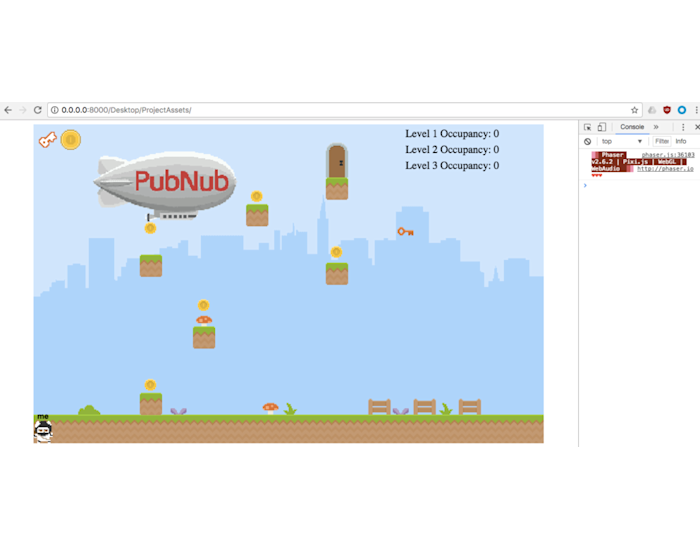The width and height of the screenshot is (700, 550).
Task: Click the 'me' player character
Action: tap(43, 432)
